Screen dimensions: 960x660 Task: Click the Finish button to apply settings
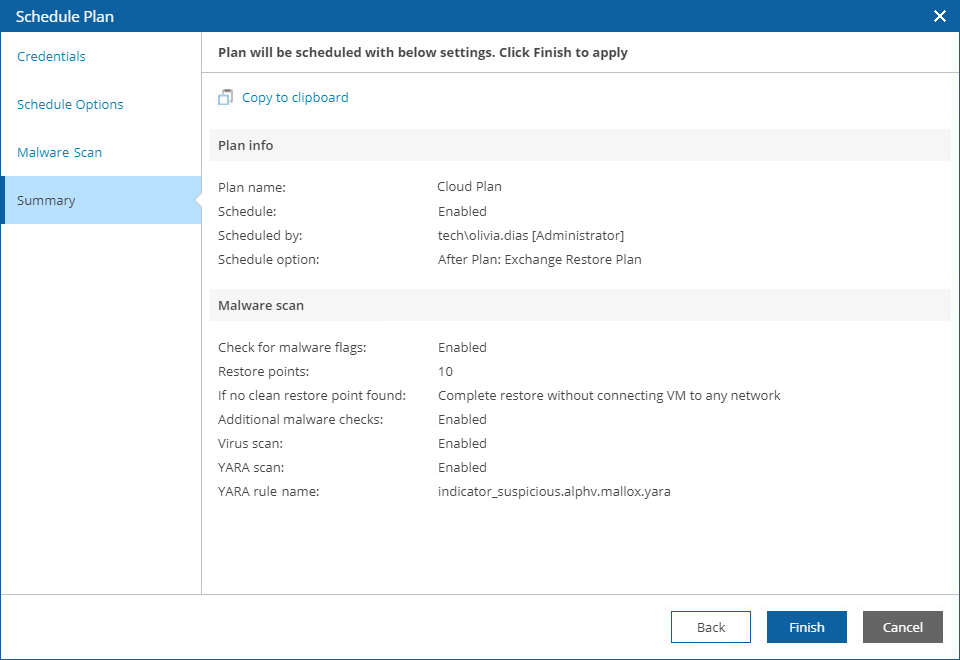tap(806, 627)
